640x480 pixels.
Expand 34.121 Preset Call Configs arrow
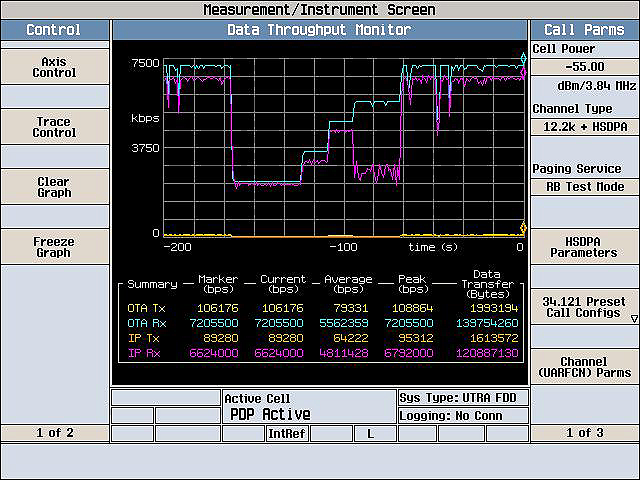click(634, 318)
